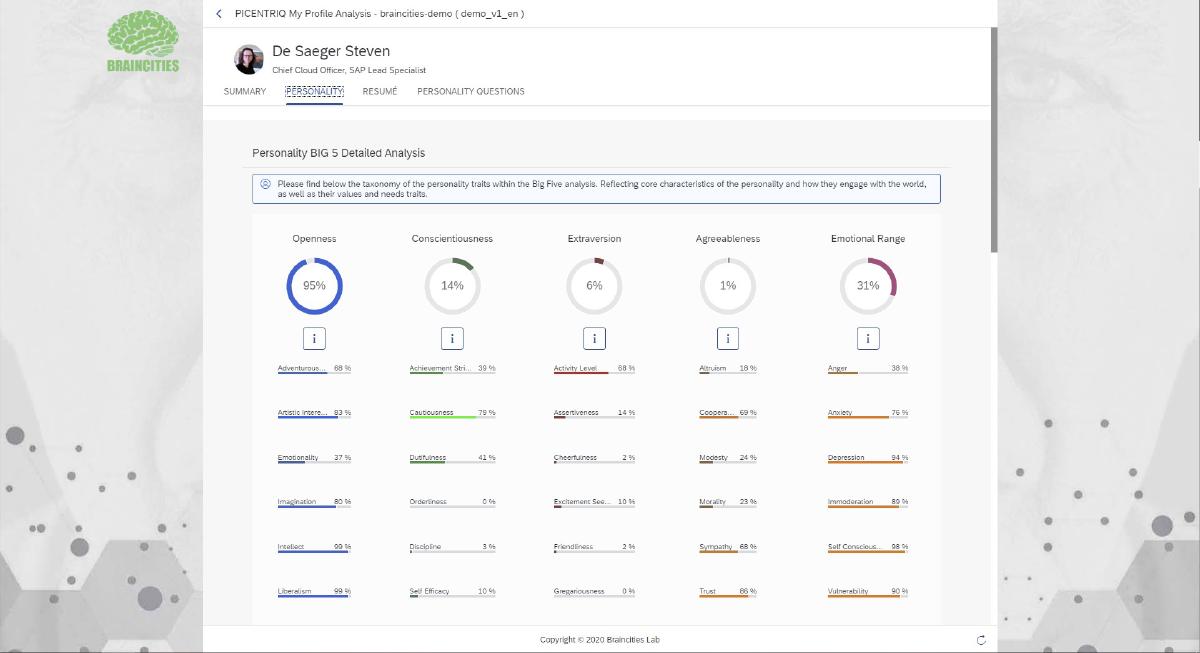Click the Cautiousness 79% progress bar
The height and width of the screenshot is (653, 1200).
click(452, 417)
